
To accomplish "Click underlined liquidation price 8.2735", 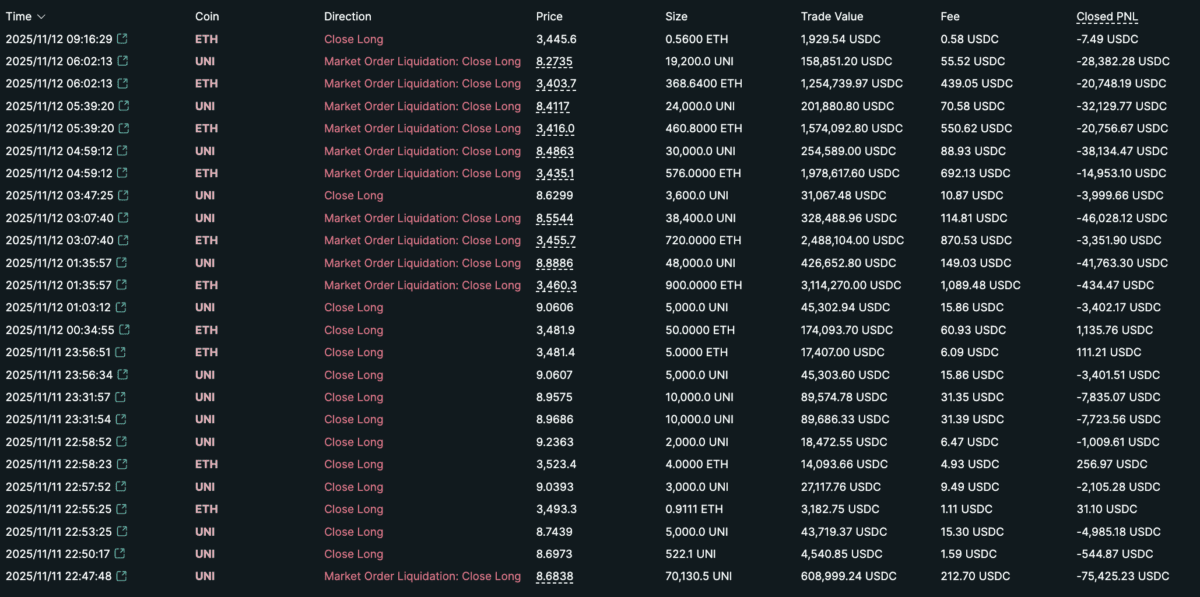I will tap(554, 61).
